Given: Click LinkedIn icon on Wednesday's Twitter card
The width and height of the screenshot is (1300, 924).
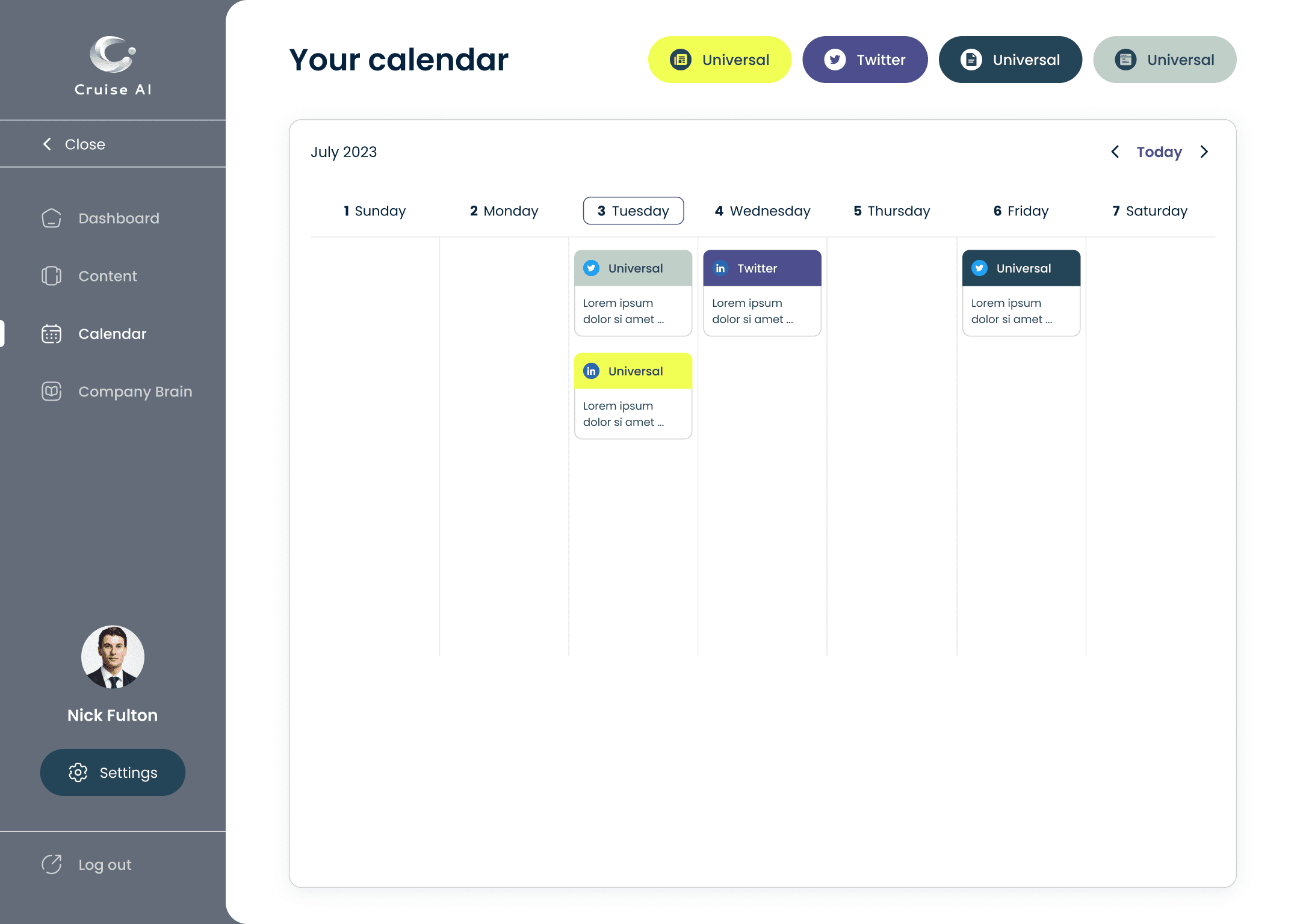Looking at the screenshot, I should click(720, 268).
